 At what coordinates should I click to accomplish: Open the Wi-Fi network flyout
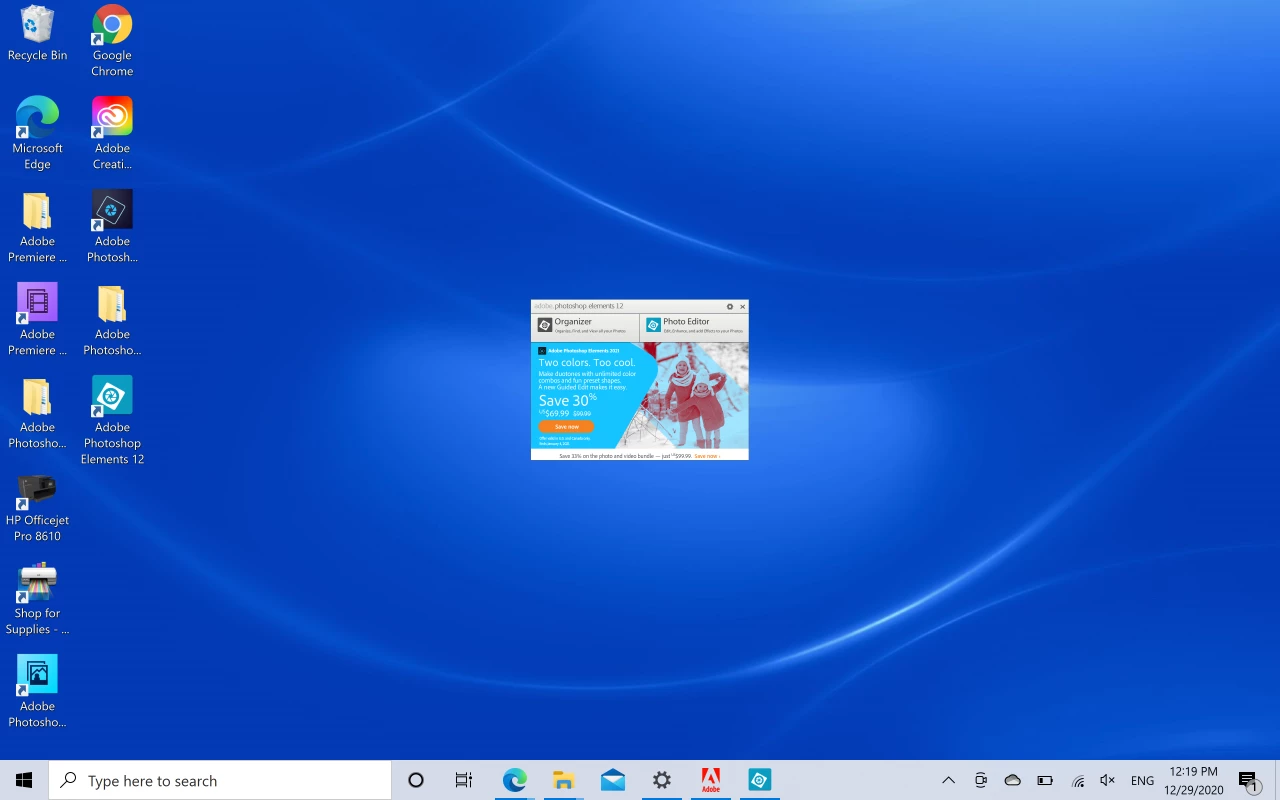tap(1077, 780)
